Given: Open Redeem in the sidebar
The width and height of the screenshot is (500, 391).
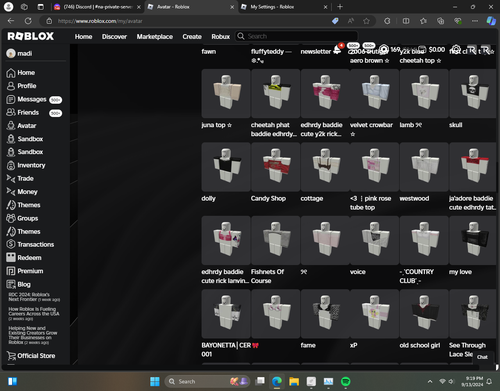Looking at the screenshot, I should (24, 258).
